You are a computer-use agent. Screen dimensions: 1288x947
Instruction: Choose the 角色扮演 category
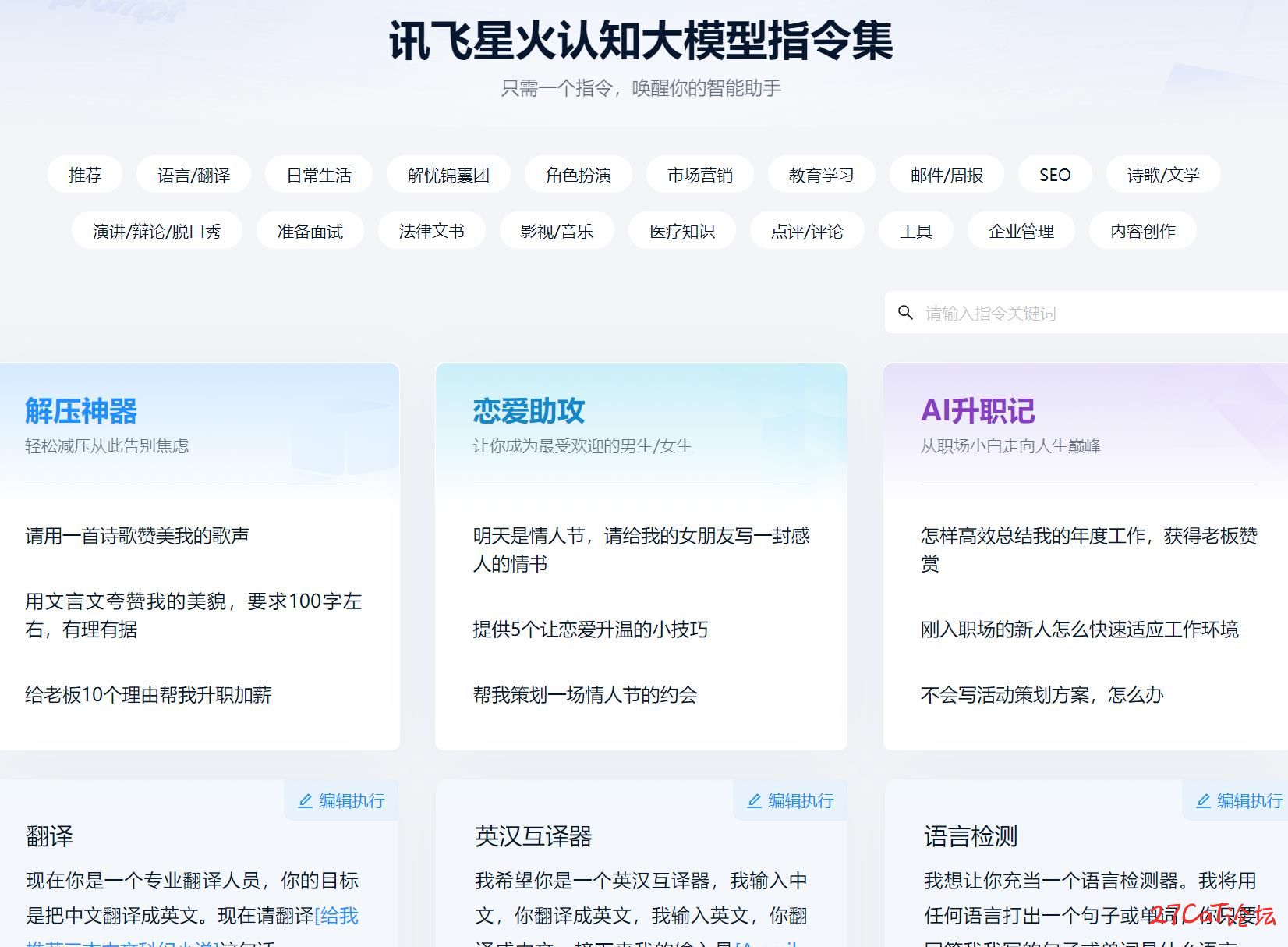[x=579, y=175]
